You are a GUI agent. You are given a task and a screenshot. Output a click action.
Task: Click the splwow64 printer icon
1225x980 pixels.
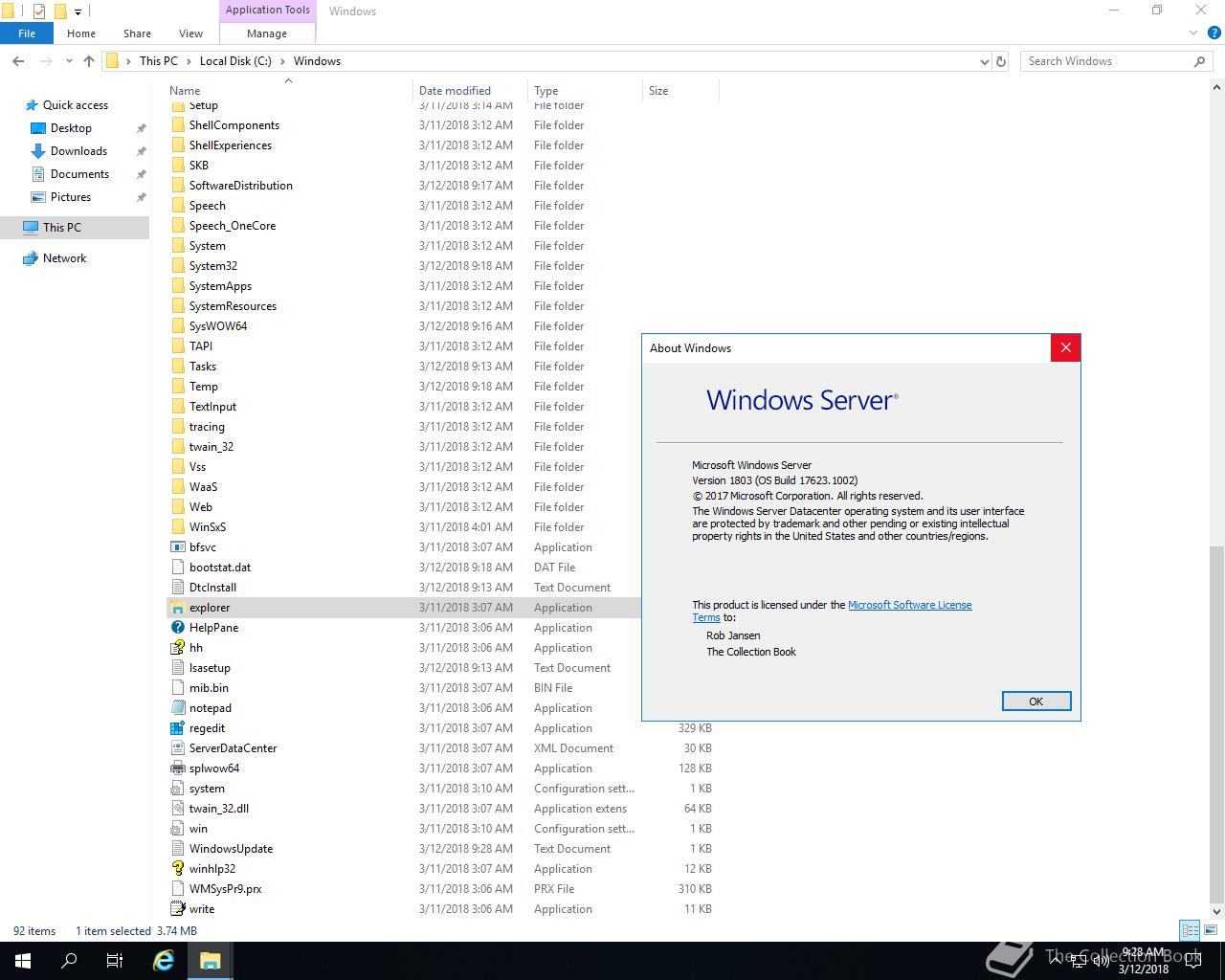point(177,768)
